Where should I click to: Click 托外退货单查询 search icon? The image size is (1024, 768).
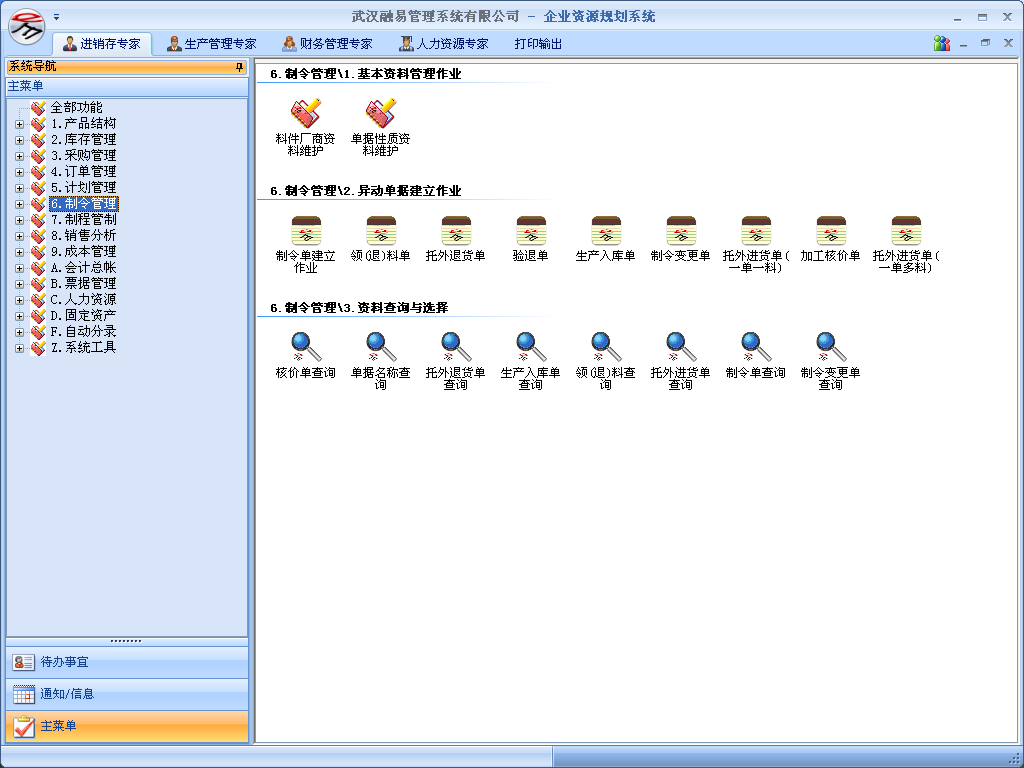[x=455, y=348]
